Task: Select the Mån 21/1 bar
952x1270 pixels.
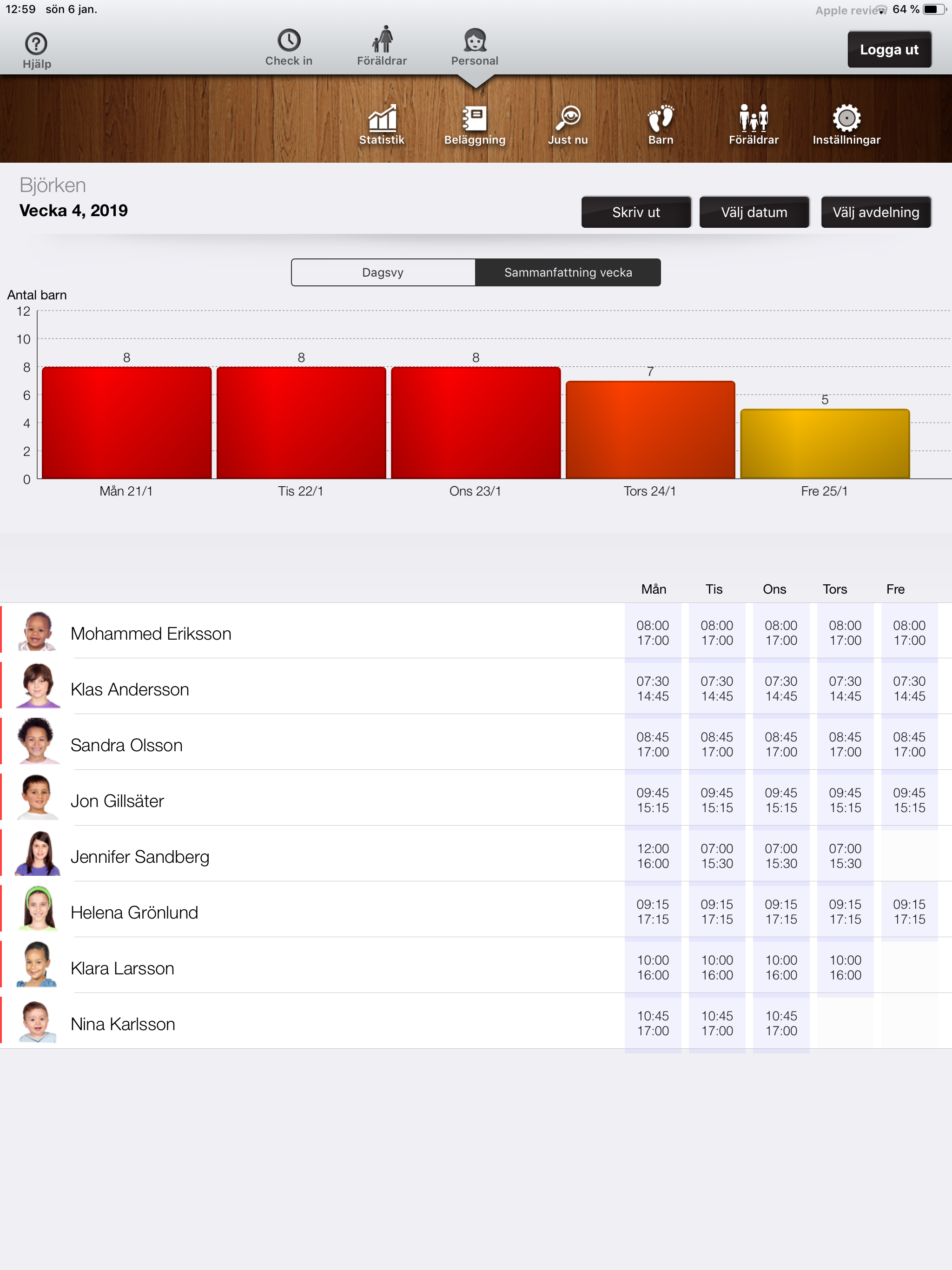Action: click(x=127, y=423)
